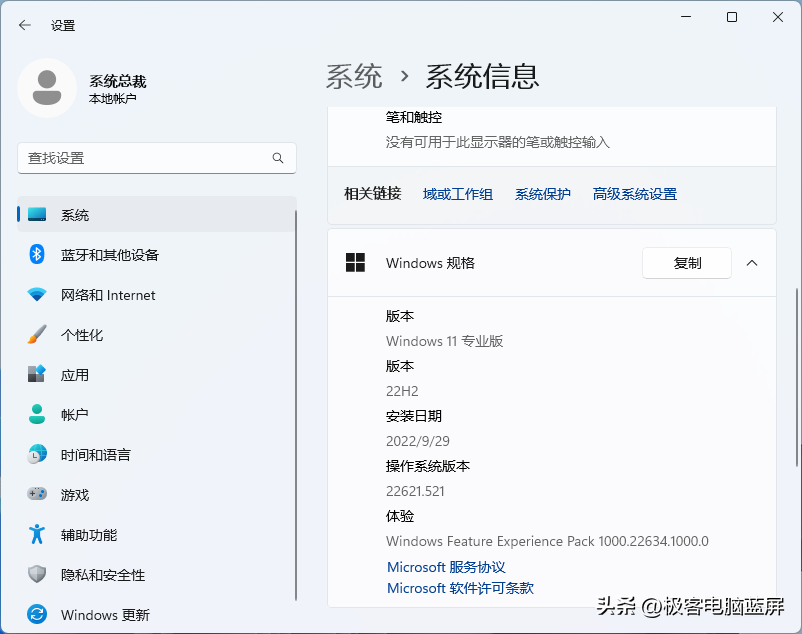The height and width of the screenshot is (634, 802).
Task: Click the 应用 apps icon
Action: point(37,374)
